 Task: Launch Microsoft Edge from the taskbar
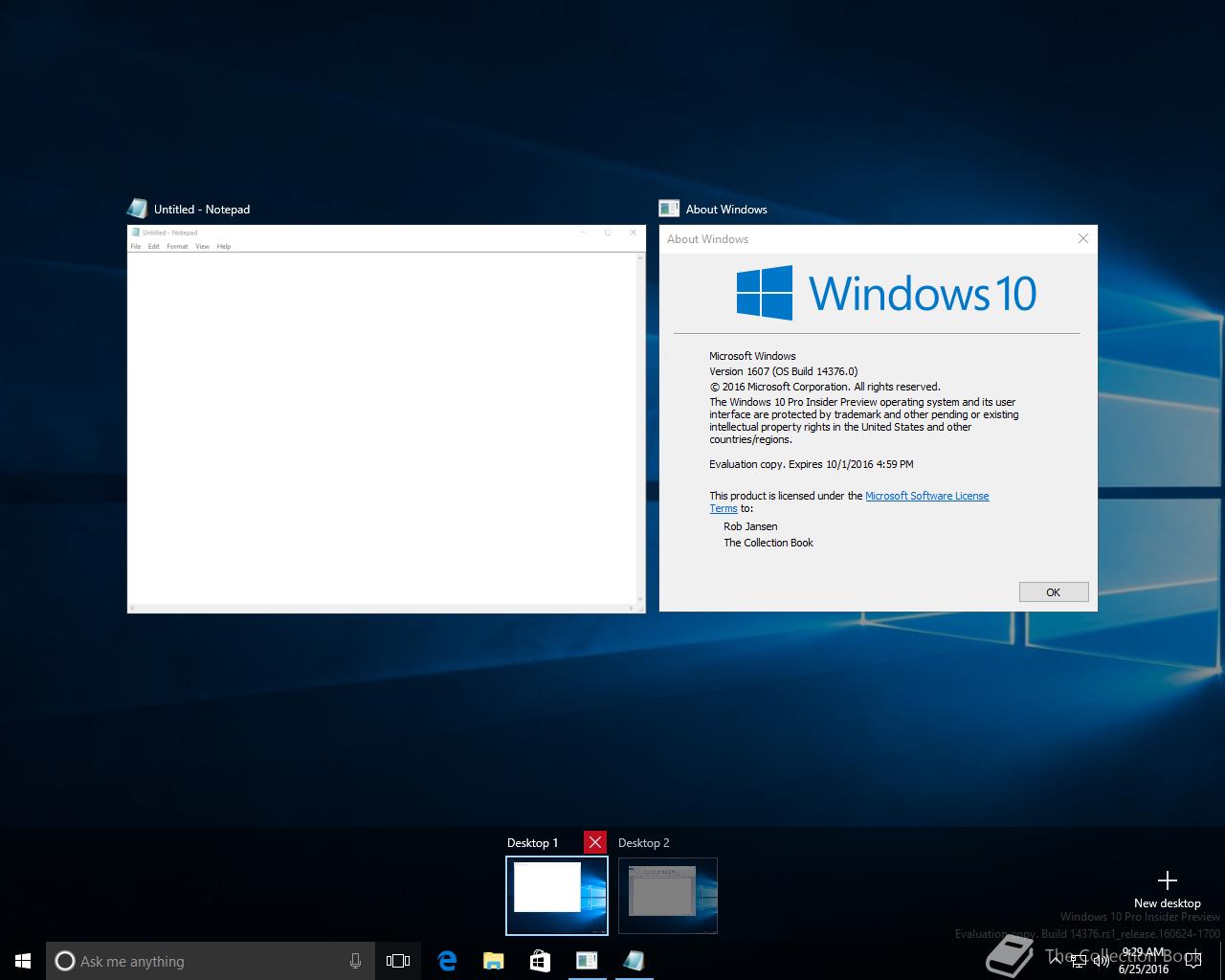[x=447, y=961]
